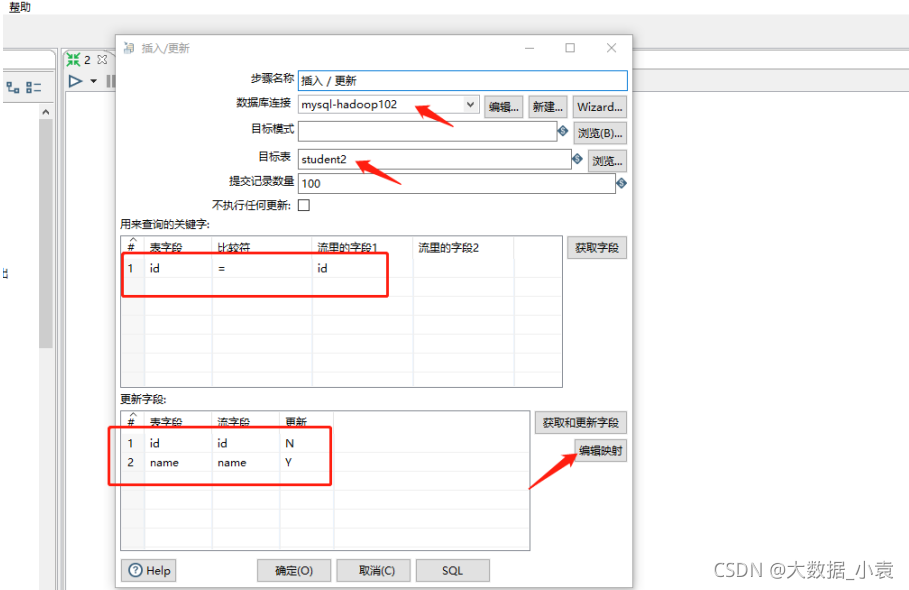Browse tables with 浏览... button
The image size is (909, 590).
click(607, 161)
